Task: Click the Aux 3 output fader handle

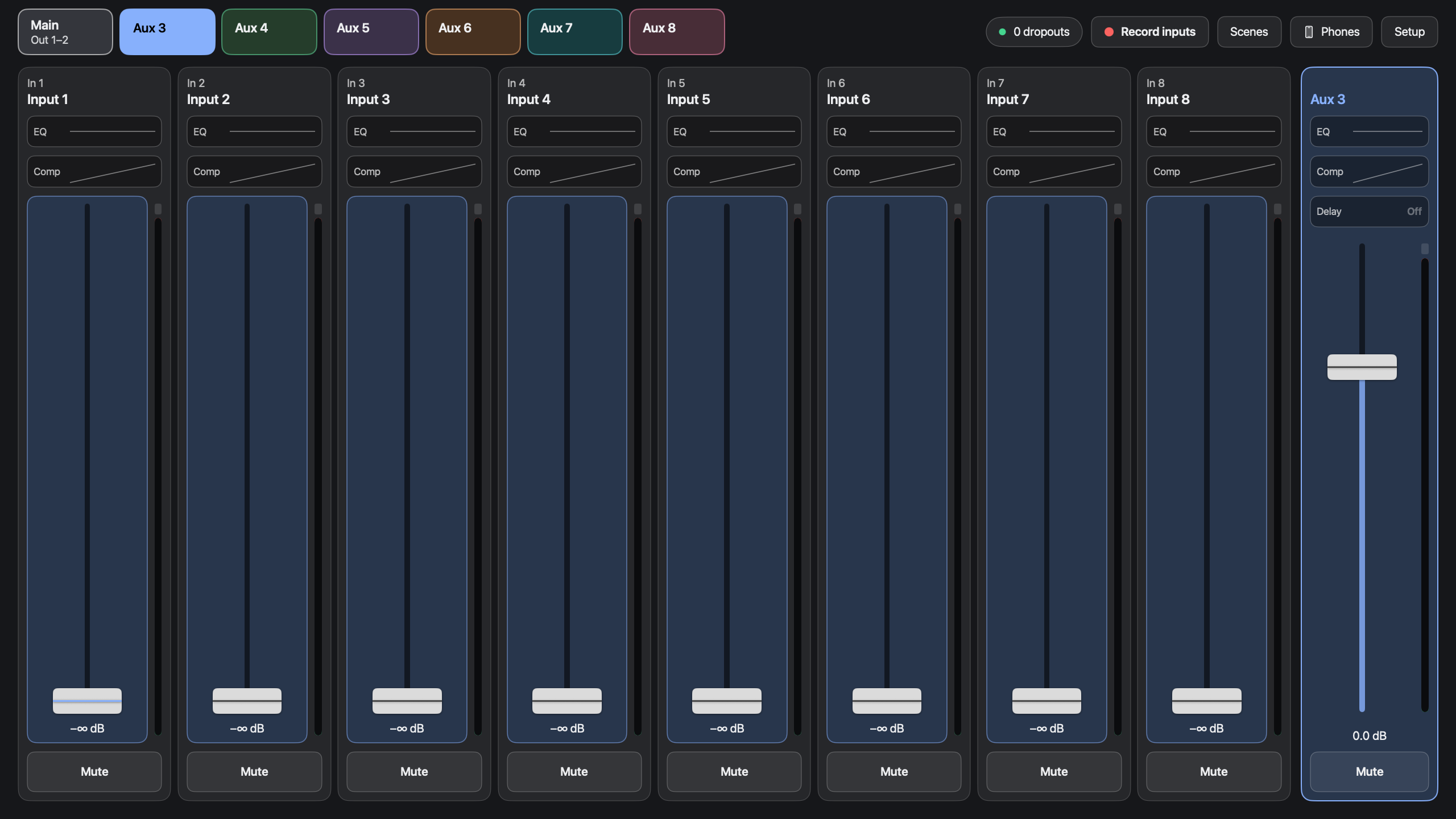Action: click(1362, 367)
